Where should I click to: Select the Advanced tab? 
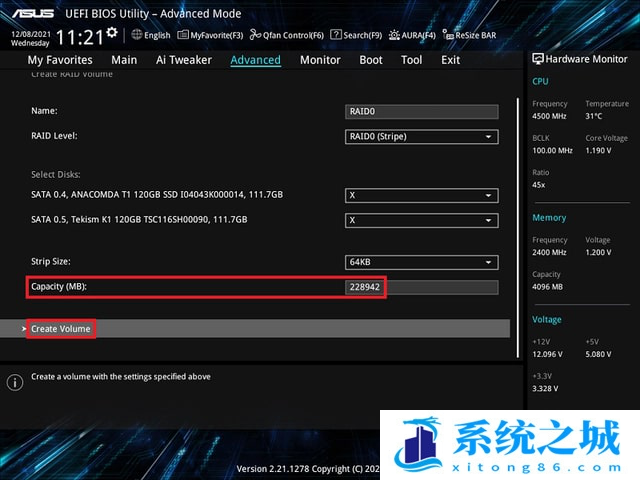coord(256,60)
